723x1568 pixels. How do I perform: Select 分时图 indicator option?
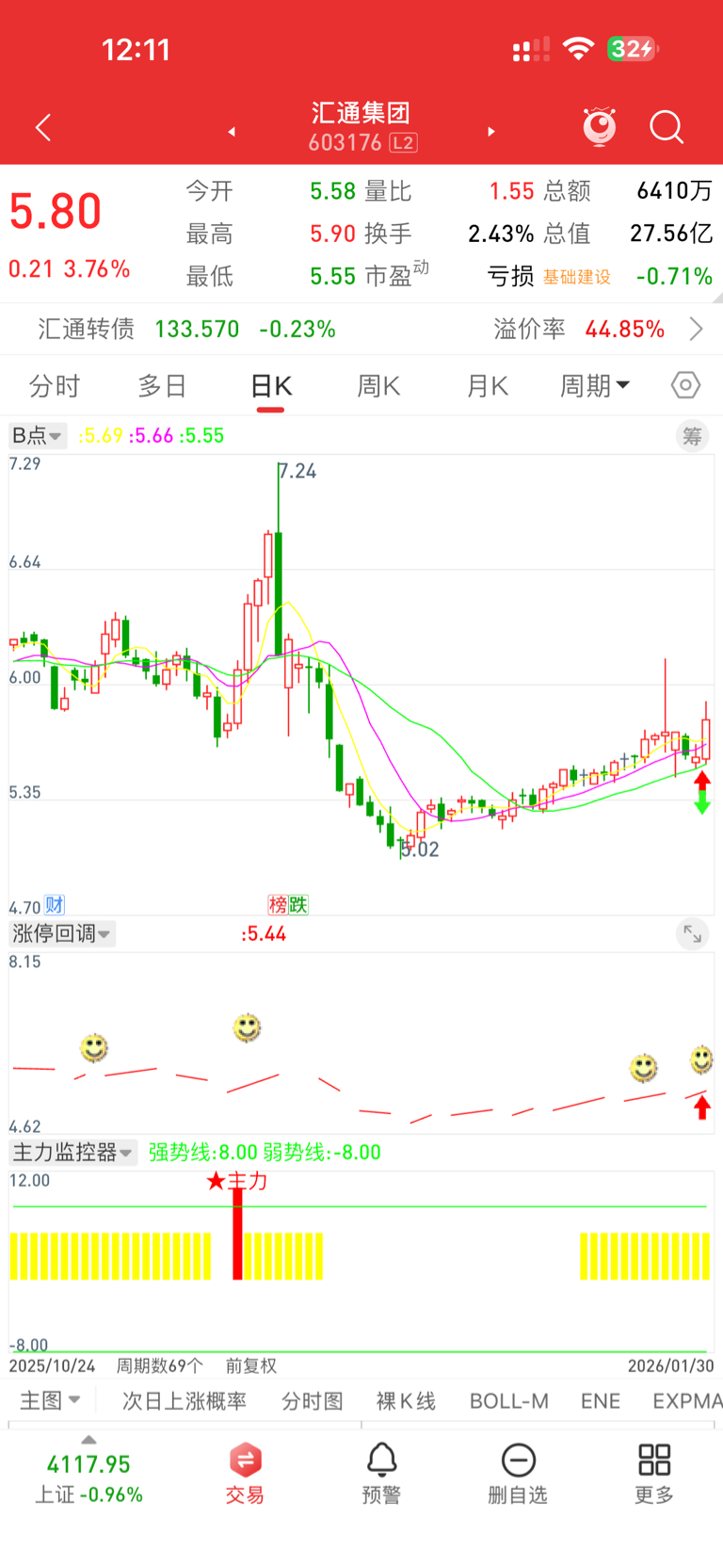tap(313, 1401)
